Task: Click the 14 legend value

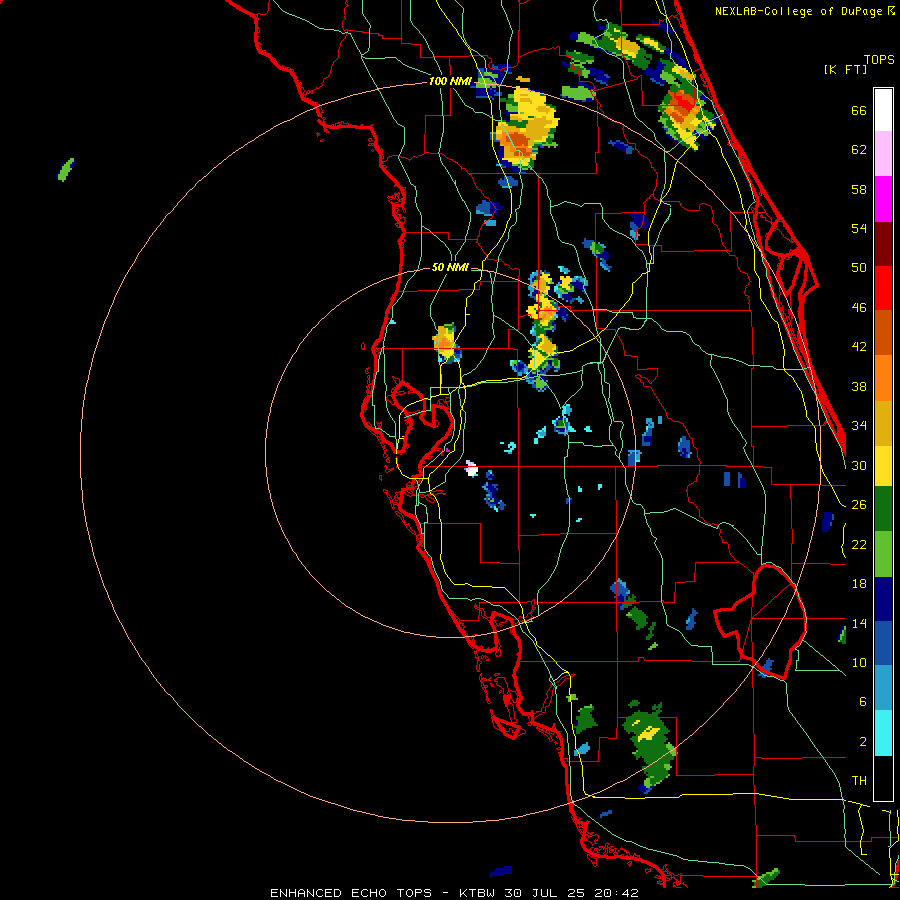Action: coord(859,623)
